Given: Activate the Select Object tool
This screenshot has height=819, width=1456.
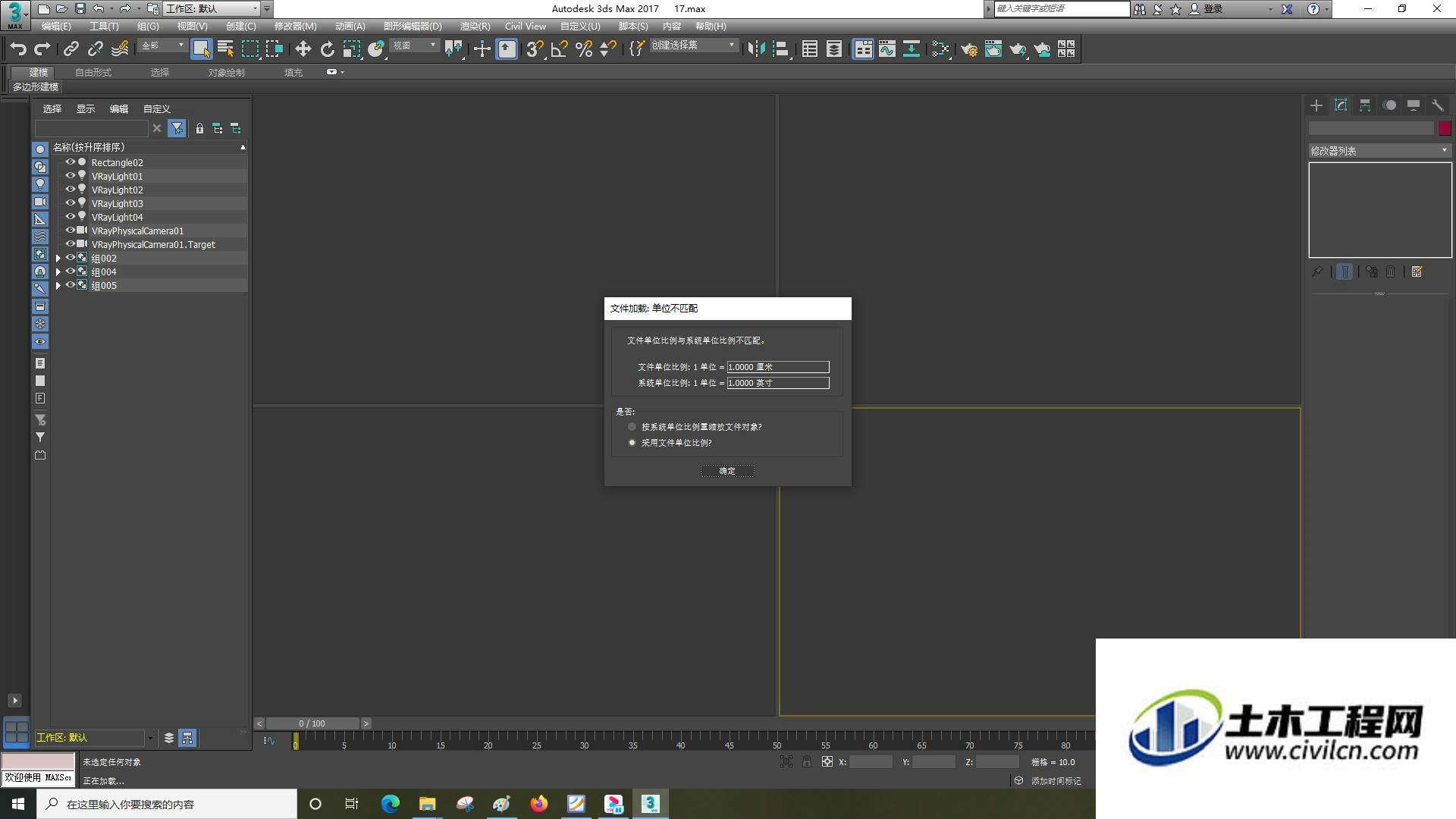Looking at the screenshot, I should (x=201, y=49).
